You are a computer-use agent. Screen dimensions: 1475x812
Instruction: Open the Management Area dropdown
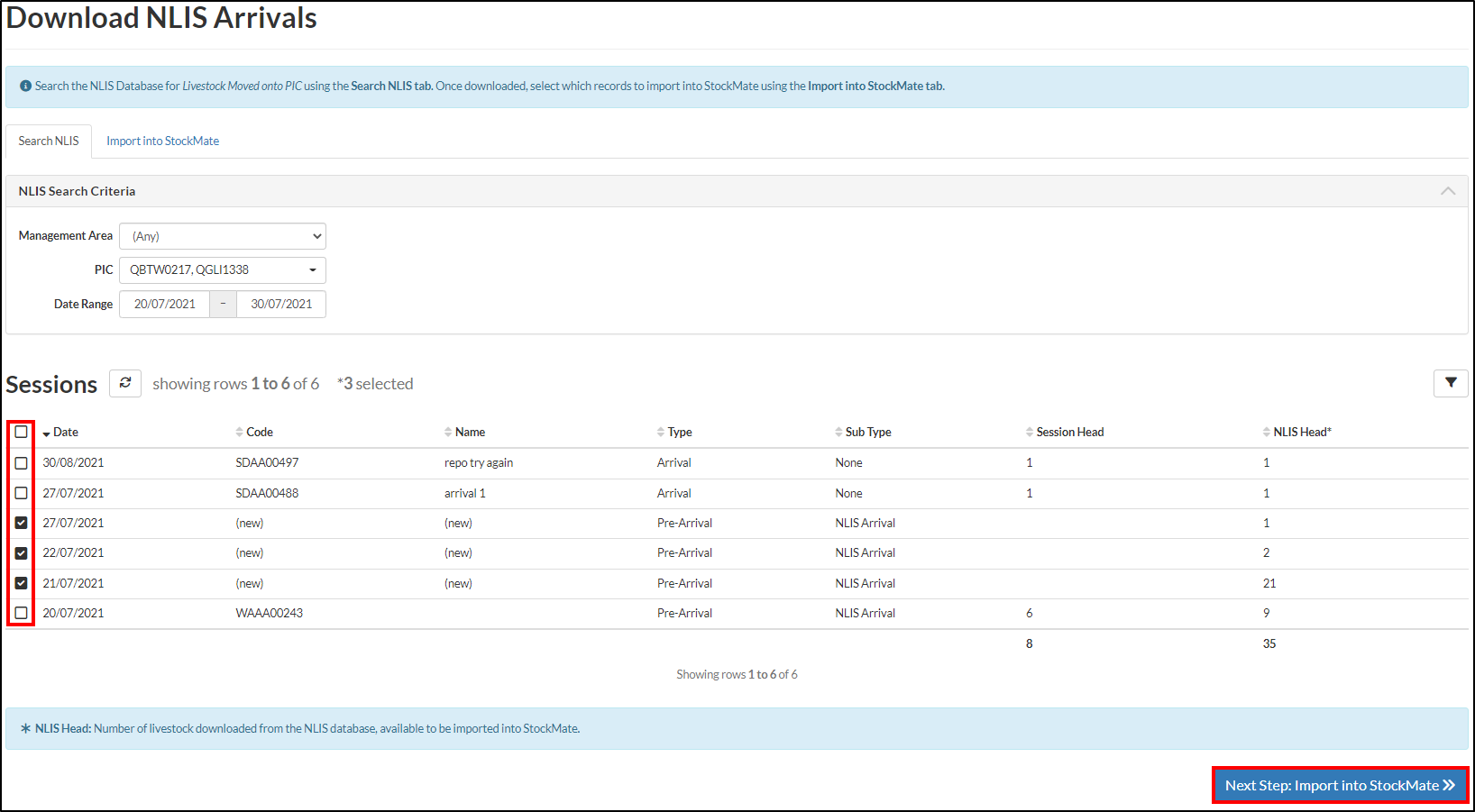pyautogui.click(x=223, y=236)
